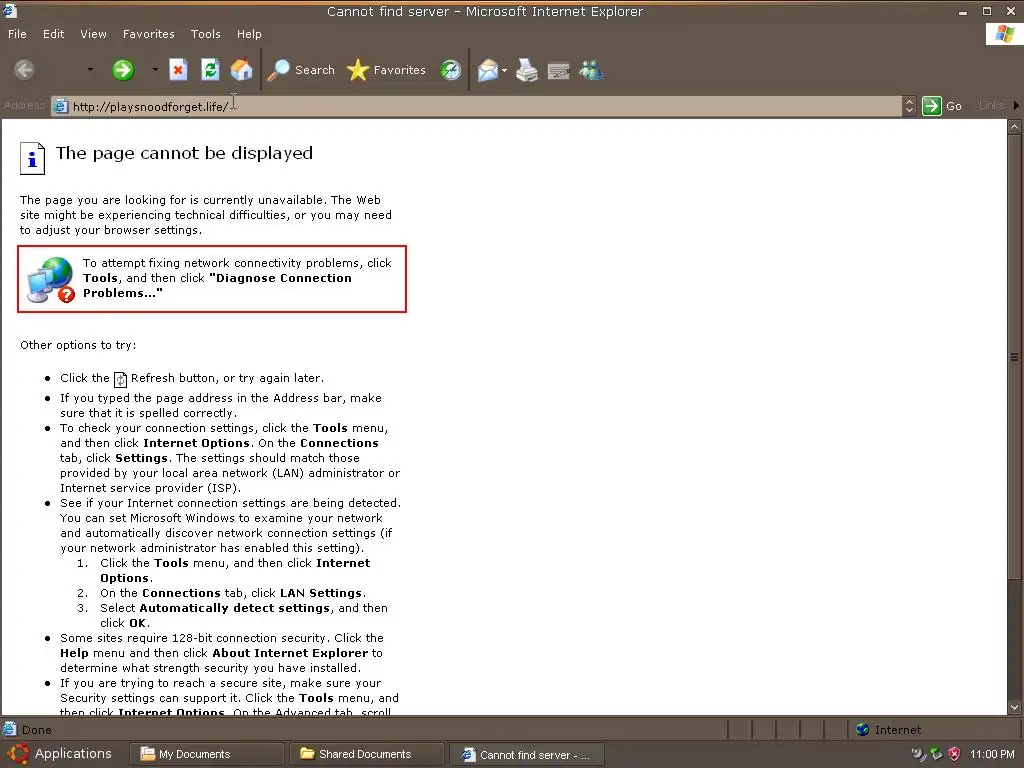Click the Print icon
The image size is (1024, 768).
click(526, 70)
